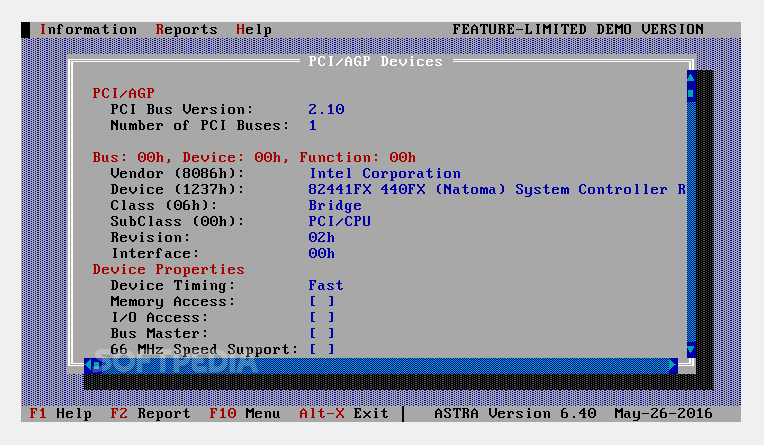Click the black system block left of Information
This screenshot has width=764, height=445.
pyautogui.click(x=25, y=30)
